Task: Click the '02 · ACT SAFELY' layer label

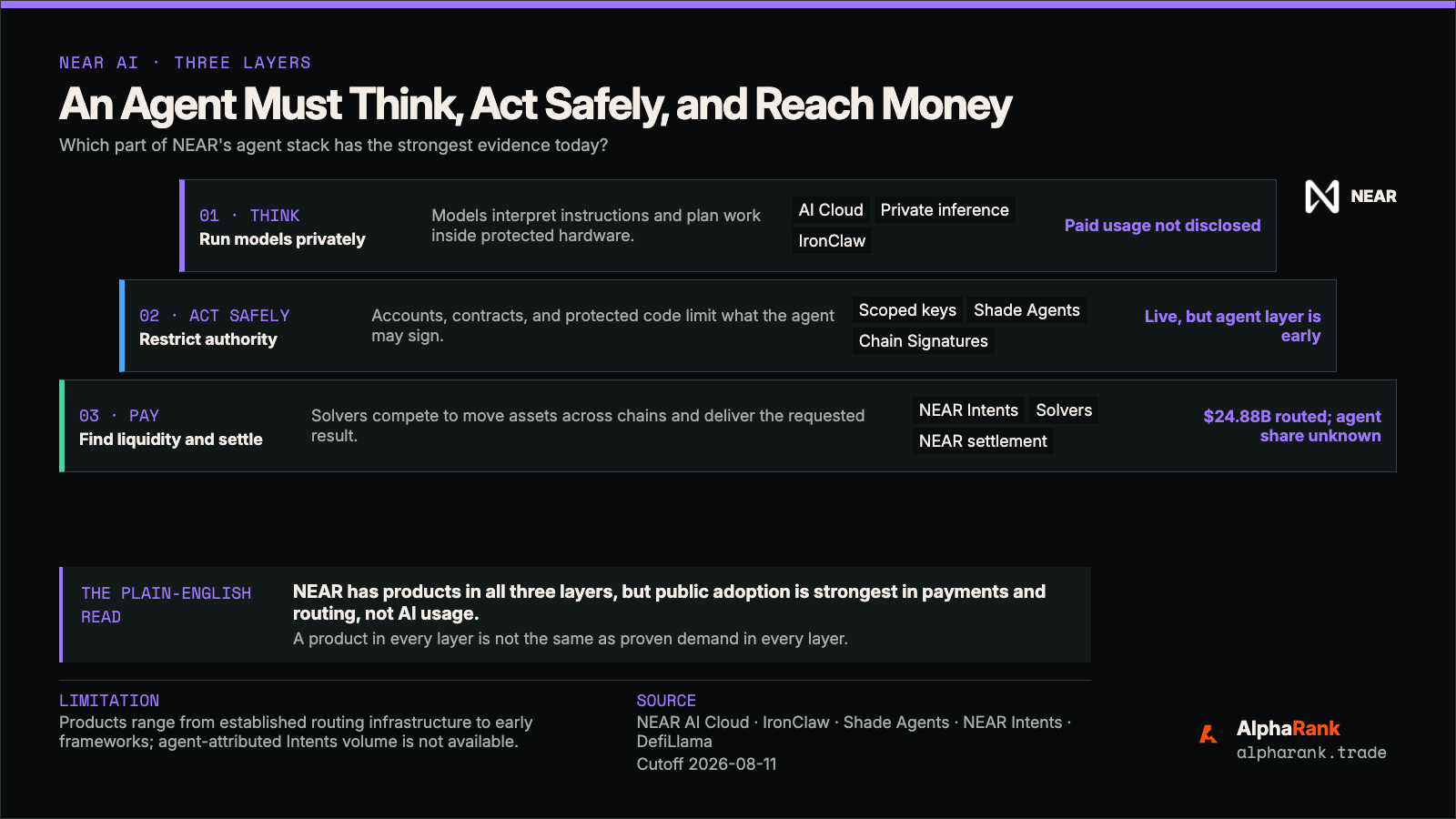Action: [x=214, y=316]
